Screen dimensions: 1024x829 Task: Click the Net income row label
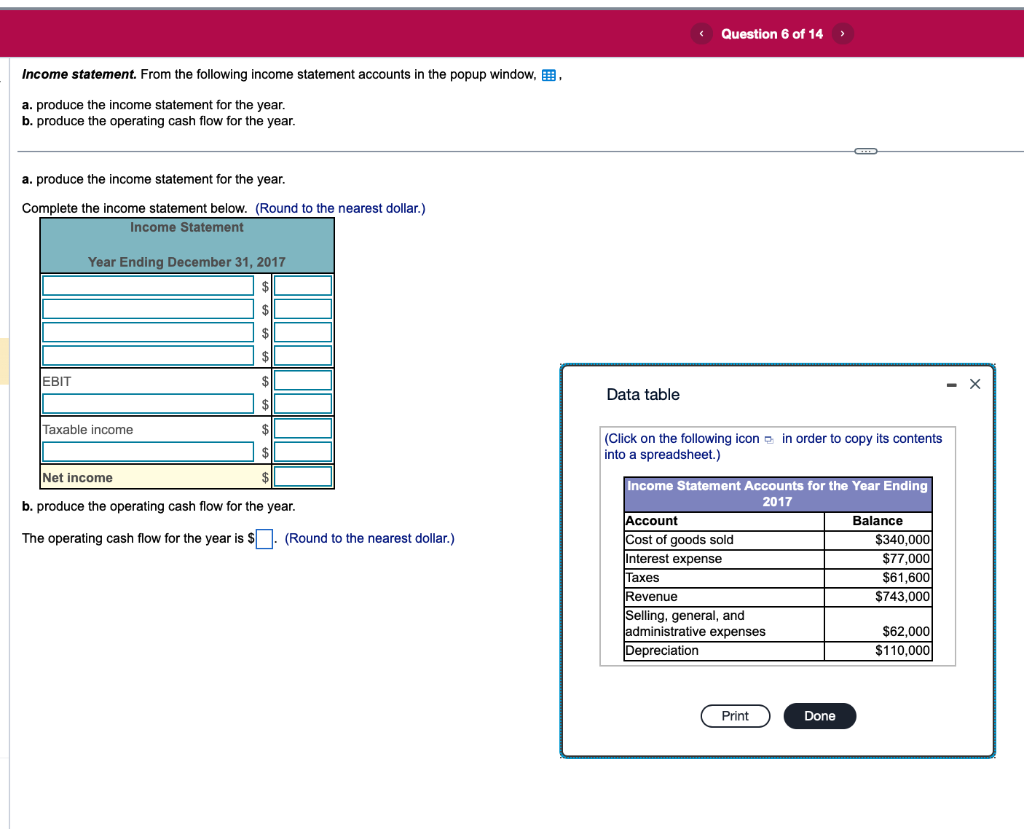pos(78,478)
